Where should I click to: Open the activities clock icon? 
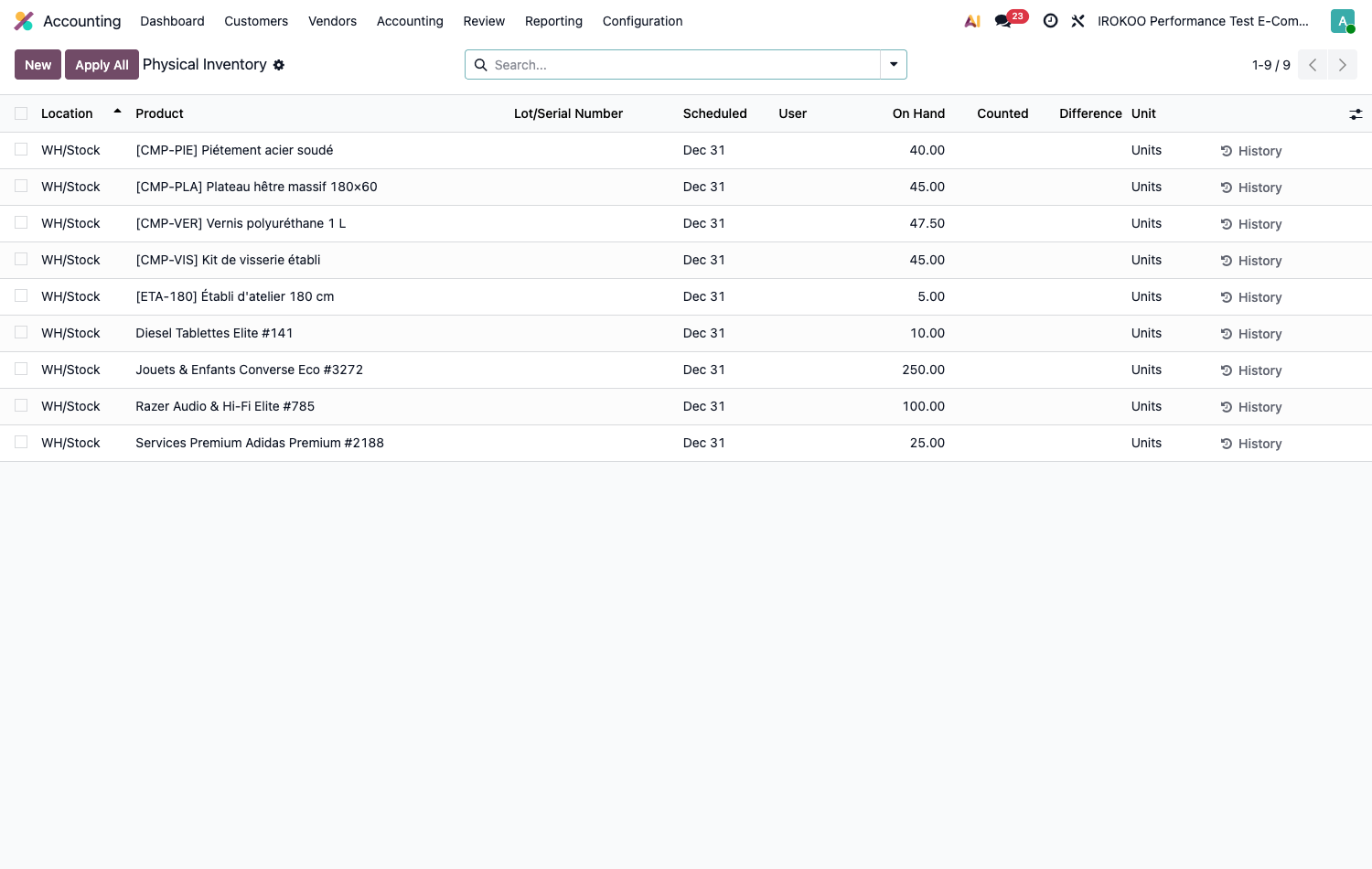[1050, 21]
